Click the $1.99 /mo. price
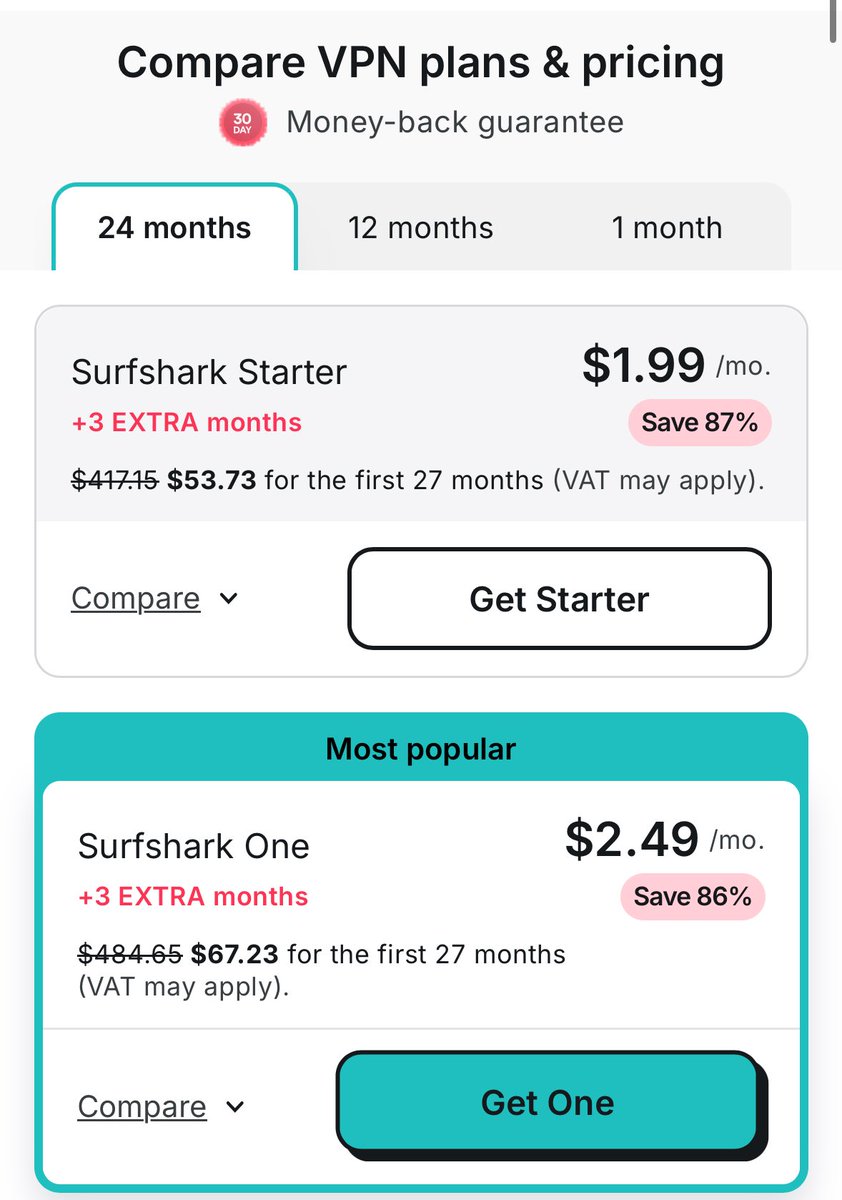The height and width of the screenshot is (1200, 842). point(676,365)
